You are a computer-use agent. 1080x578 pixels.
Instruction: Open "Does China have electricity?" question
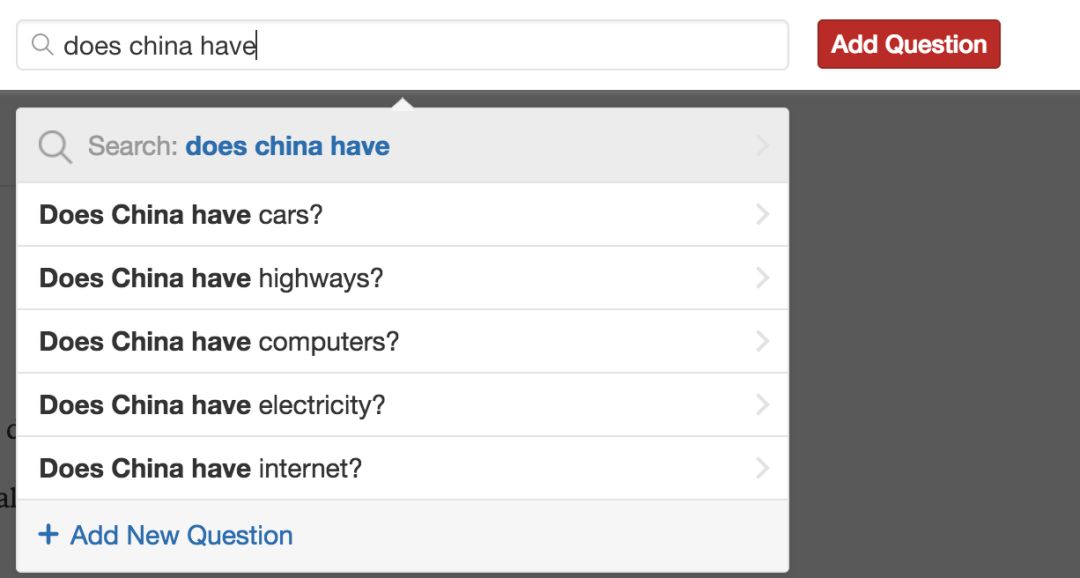(212, 405)
